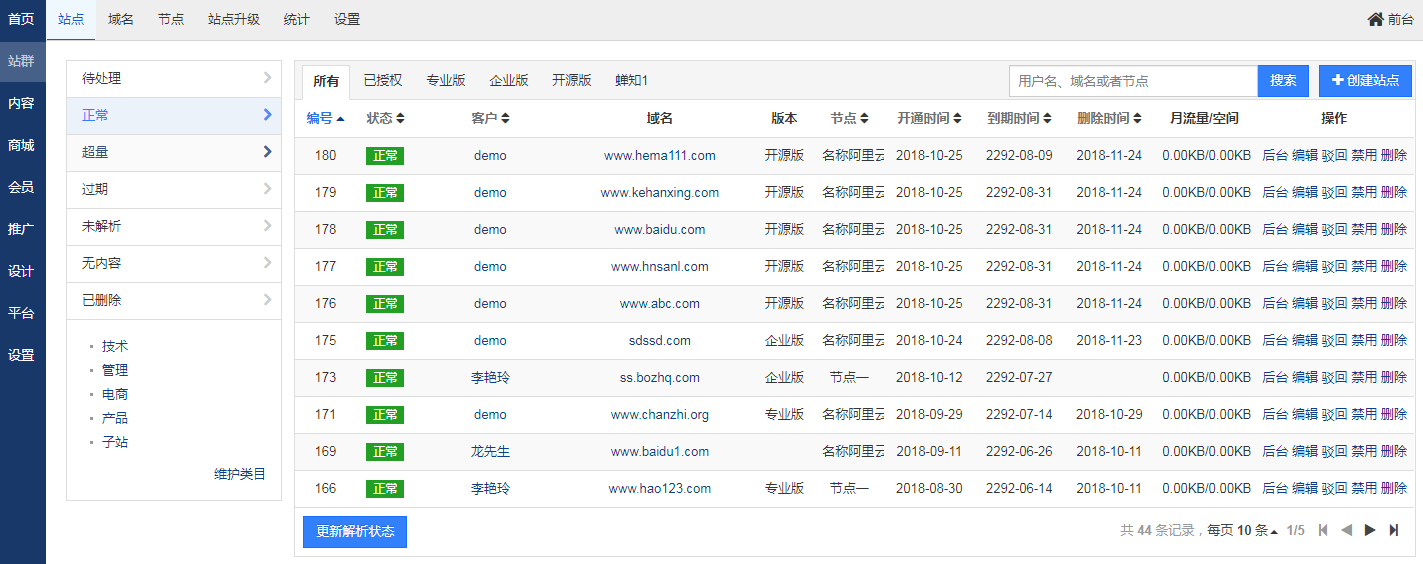Jump to the last page of records

tap(1394, 530)
